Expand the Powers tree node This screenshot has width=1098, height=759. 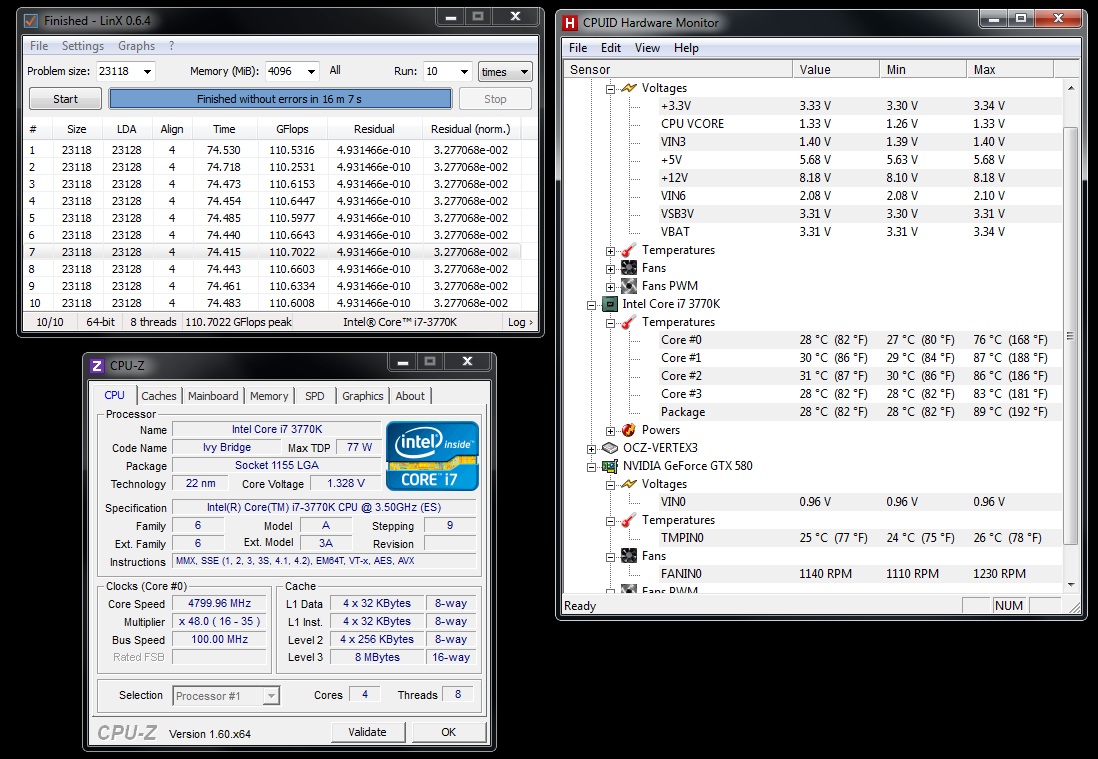pyautogui.click(x=611, y=430)
